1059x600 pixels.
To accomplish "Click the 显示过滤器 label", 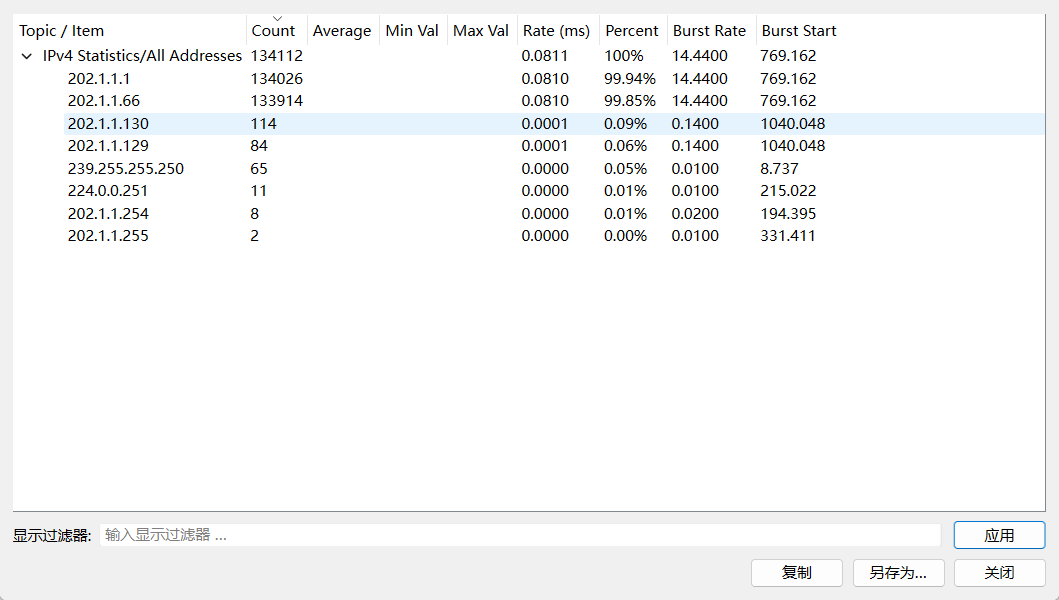I will (52, 536).
